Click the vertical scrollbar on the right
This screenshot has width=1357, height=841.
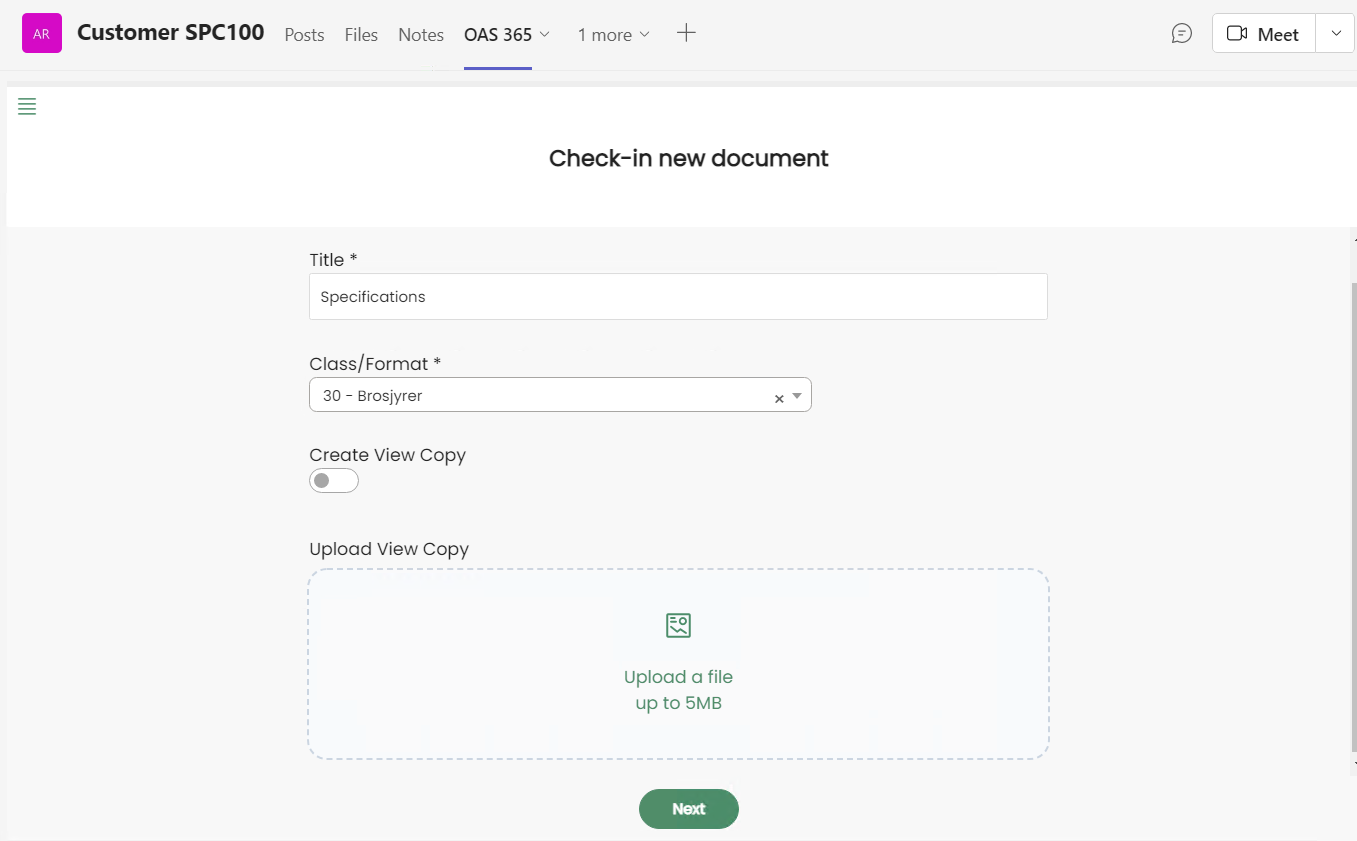pyautogui.click(x=1353, y=500)
